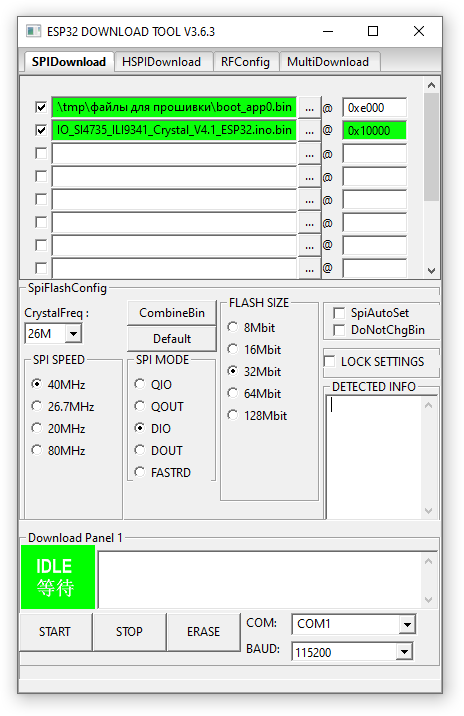Open the BAUD rate dropdown
The width and height of the screenshot is (464, 716).
click(x=404, y=652)
